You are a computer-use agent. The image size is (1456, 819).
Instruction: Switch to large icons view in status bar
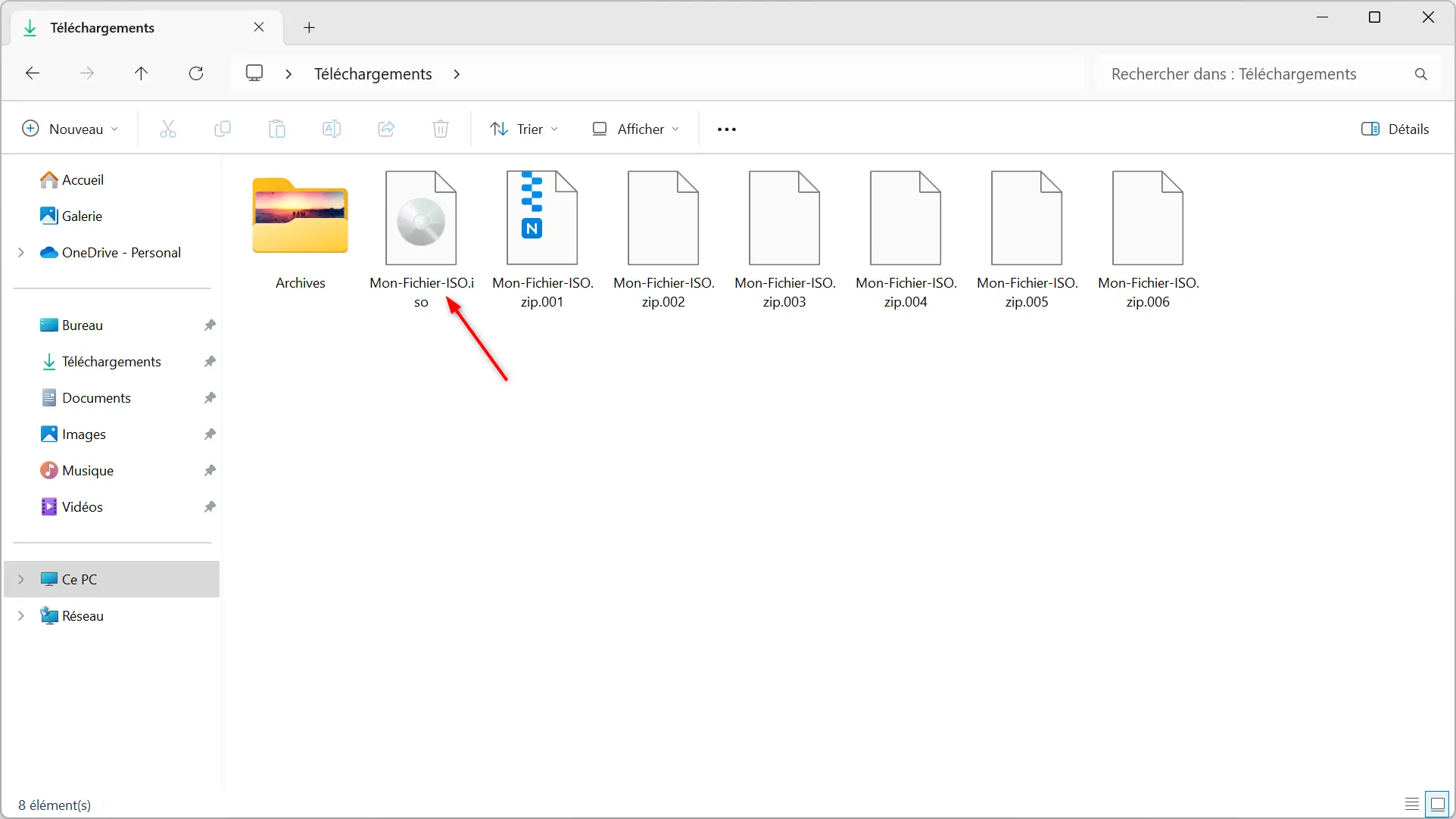click(1437, 804)
